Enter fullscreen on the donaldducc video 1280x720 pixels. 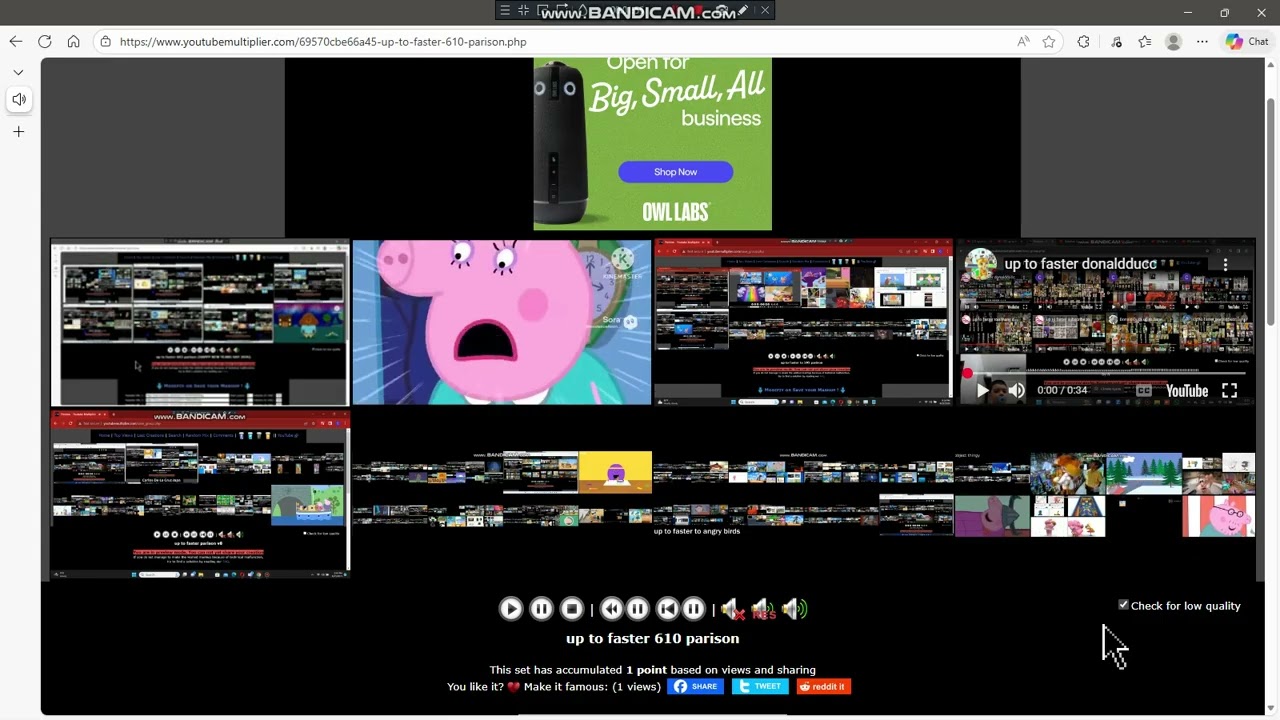(1229, 391)
